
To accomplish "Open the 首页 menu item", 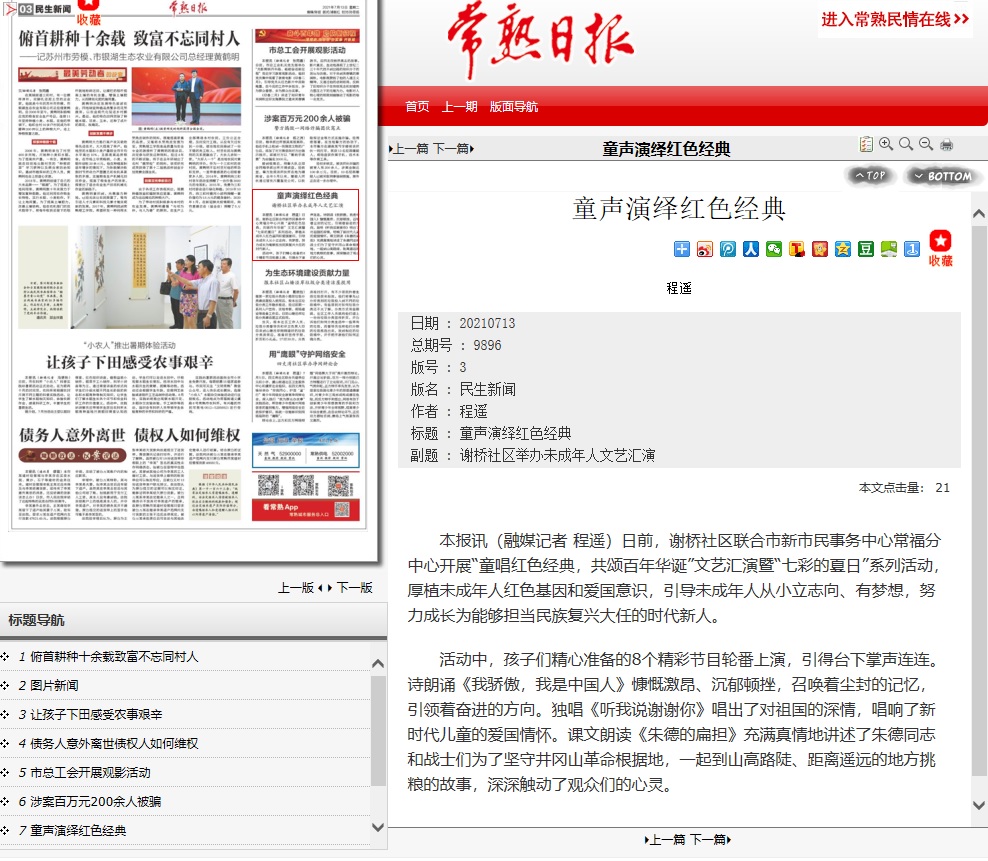I will [x=417, y=107].
